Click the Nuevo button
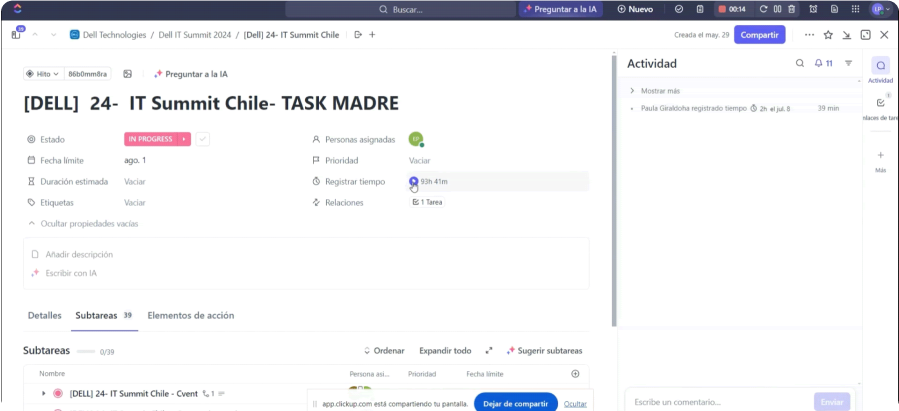The width and height of the screenshot is (899, 411). click(x=635, y=9)
